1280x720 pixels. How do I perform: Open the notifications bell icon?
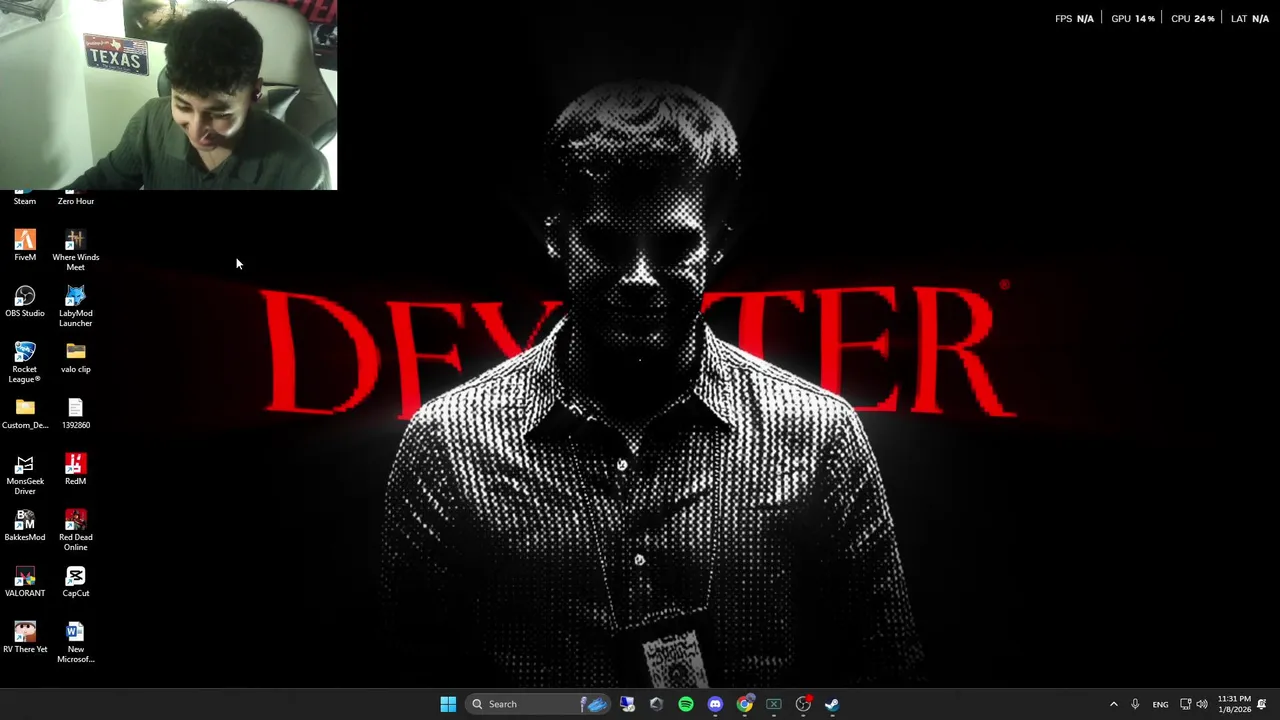[x=1262, y=704]
